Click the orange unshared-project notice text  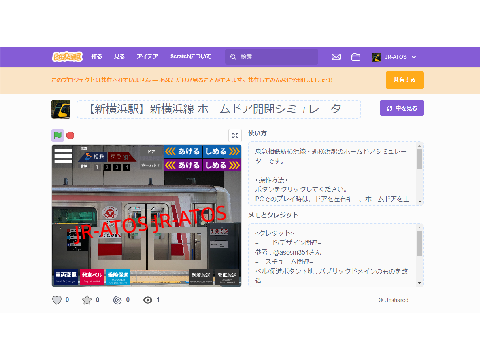[x=192, y=80]
